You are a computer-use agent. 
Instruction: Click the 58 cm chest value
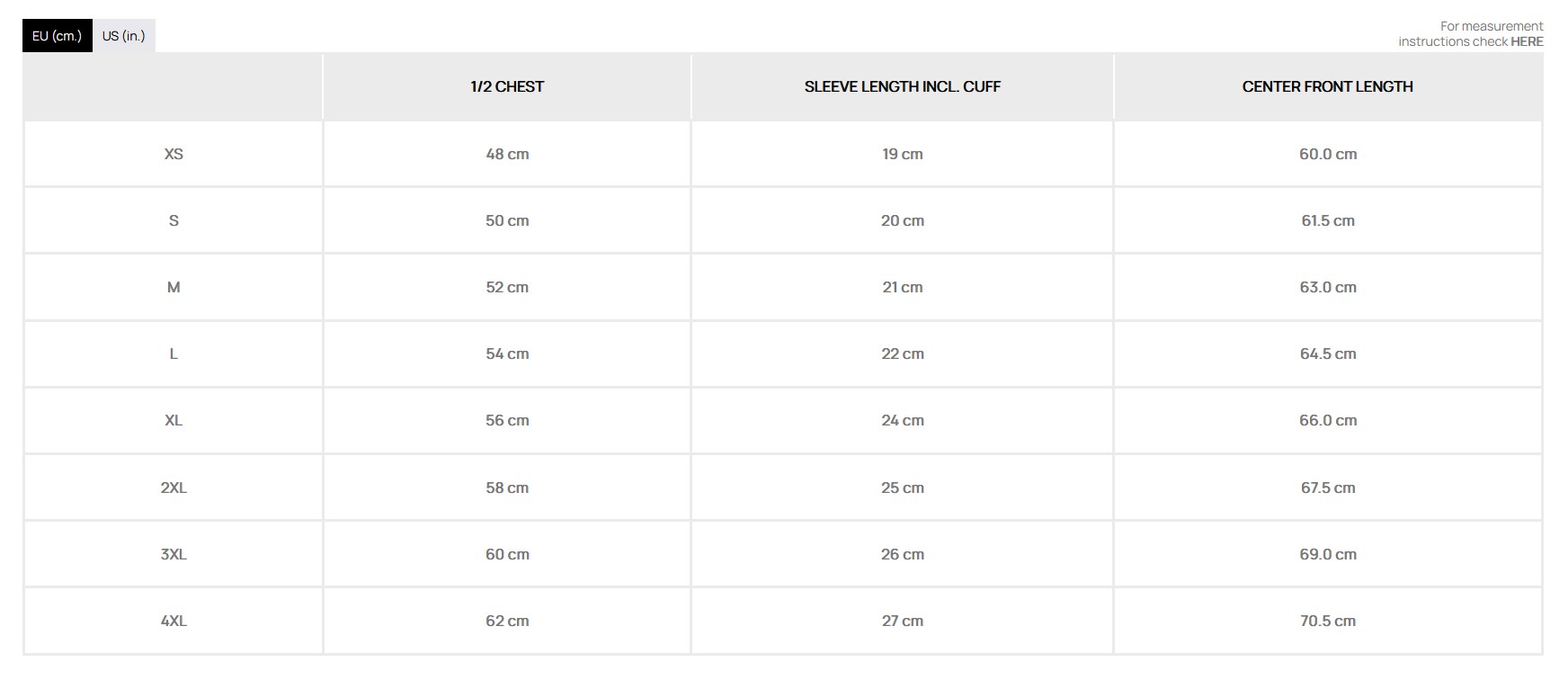[x=507, y=488]
